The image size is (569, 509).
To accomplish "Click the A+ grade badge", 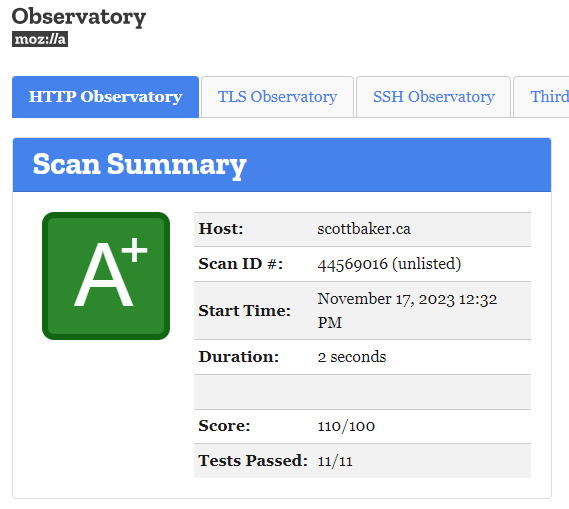I will (x=106, y=276).
